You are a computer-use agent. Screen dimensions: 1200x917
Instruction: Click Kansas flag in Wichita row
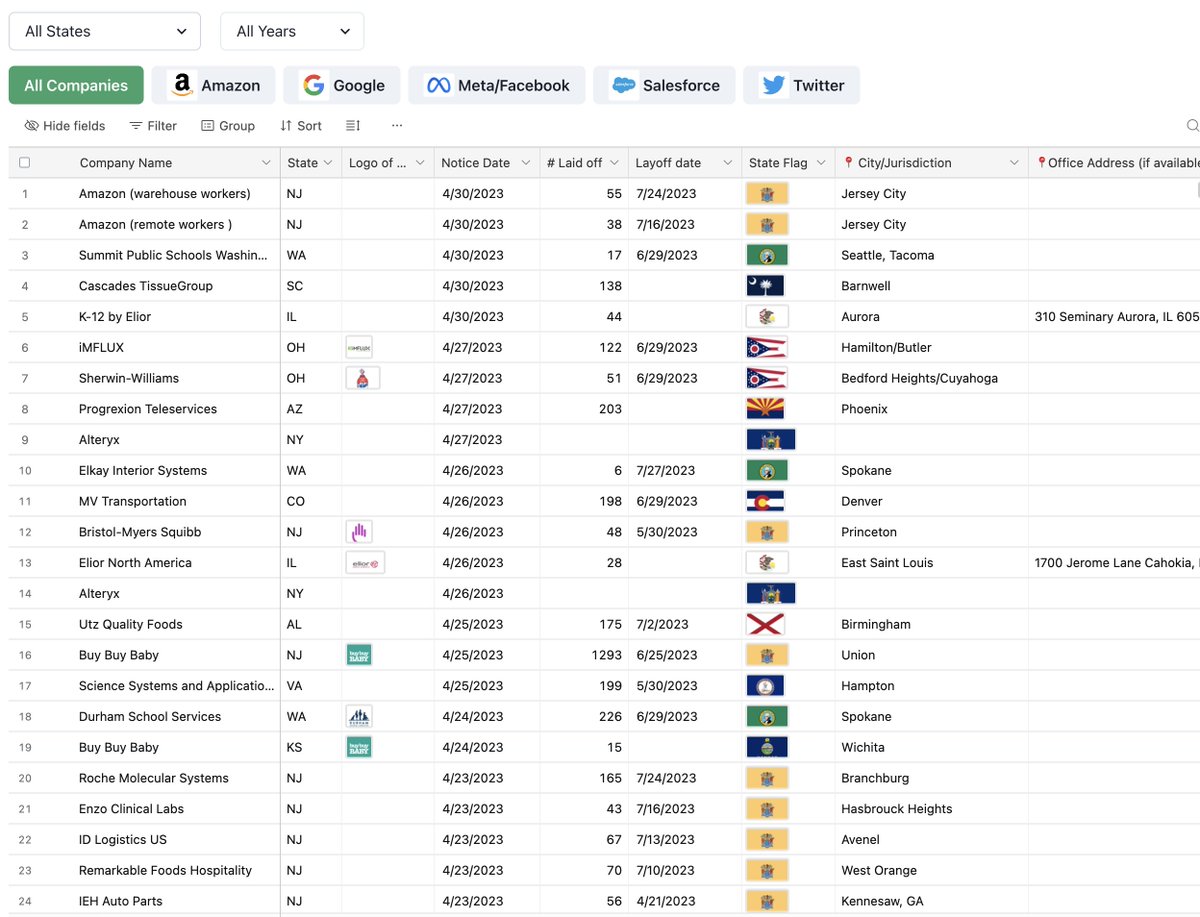click(767, 747)
